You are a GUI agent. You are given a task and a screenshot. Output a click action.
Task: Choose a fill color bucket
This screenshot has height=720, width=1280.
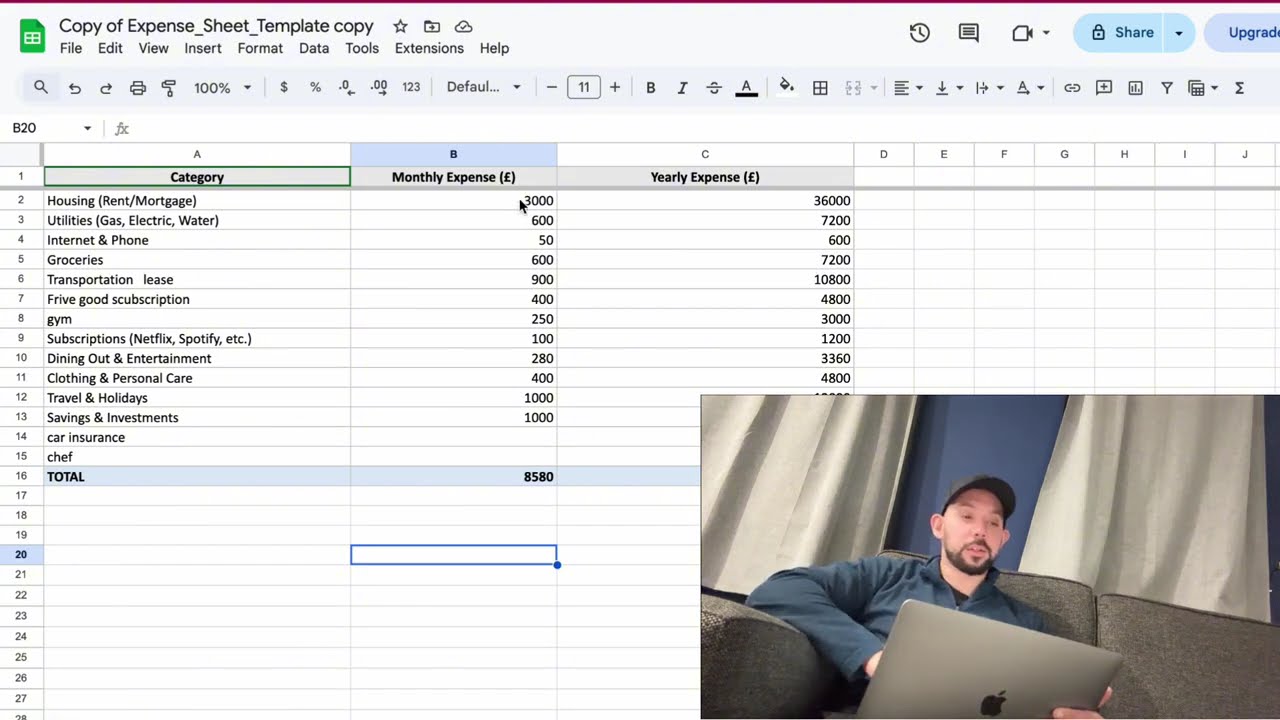787,87
